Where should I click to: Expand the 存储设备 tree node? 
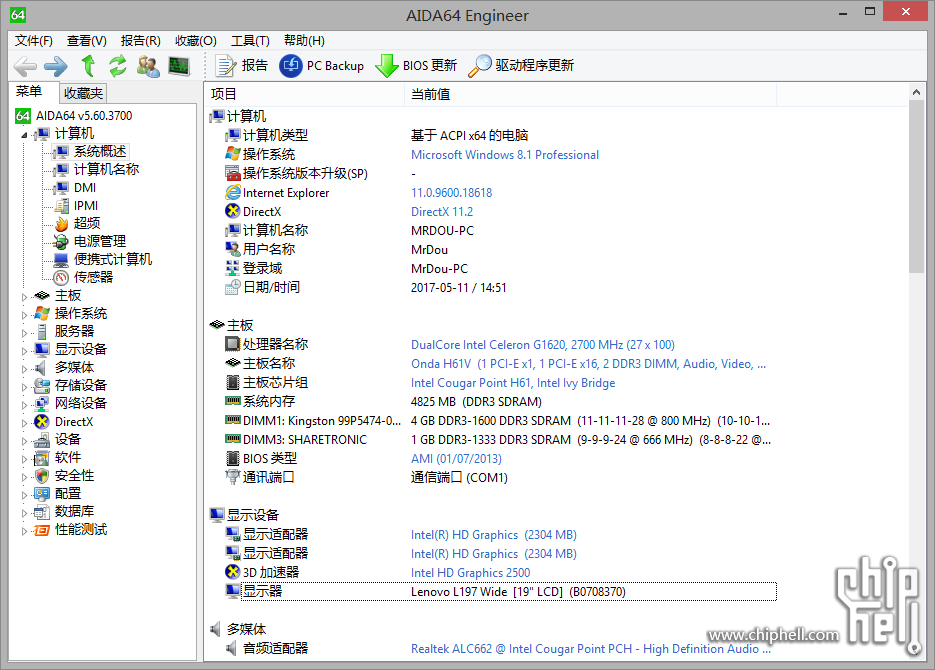click(x=24, y=386)
